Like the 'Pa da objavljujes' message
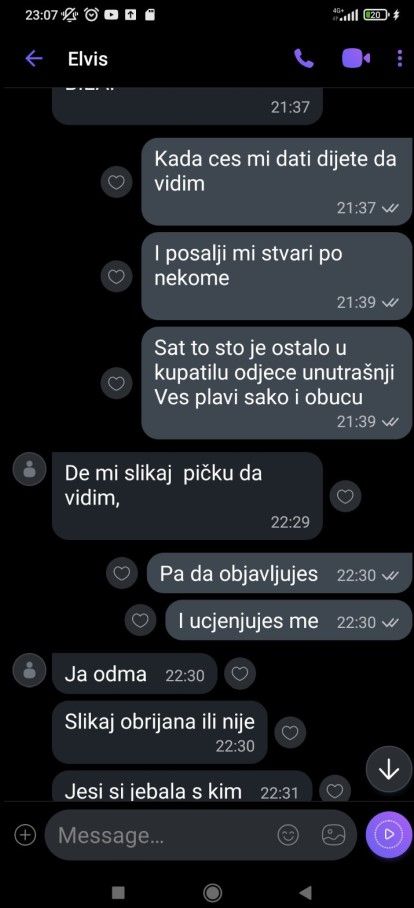The width and height of the screenshot is (414, 908). click(122, 573)
